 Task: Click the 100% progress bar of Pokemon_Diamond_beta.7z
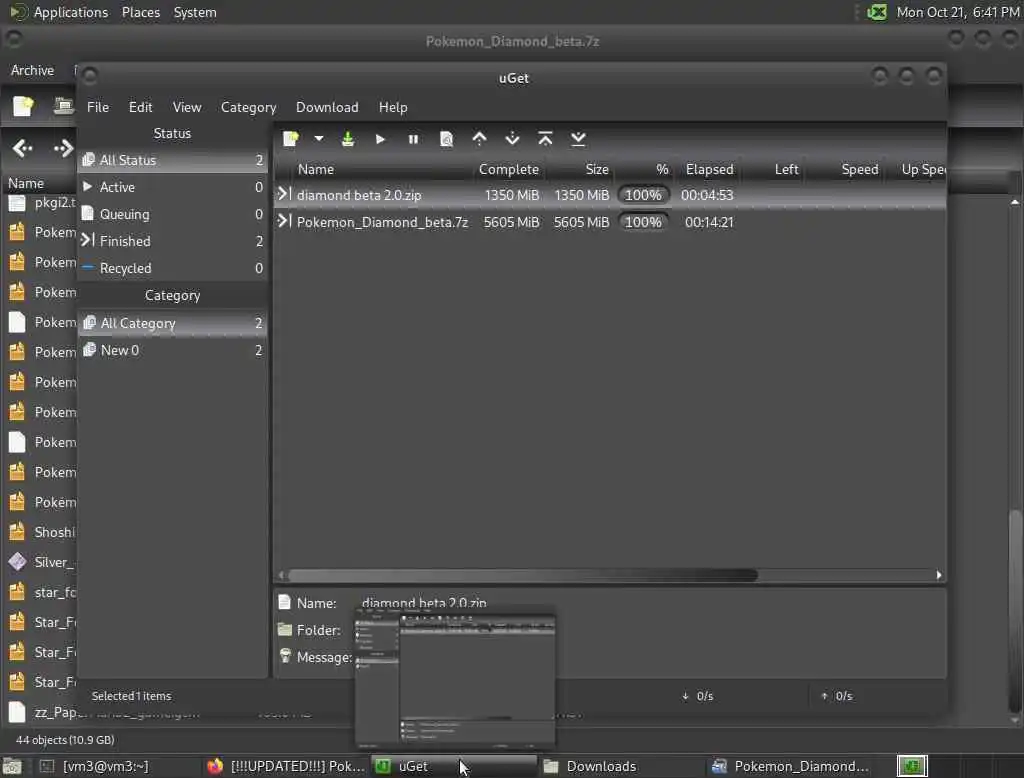point(643,222)
